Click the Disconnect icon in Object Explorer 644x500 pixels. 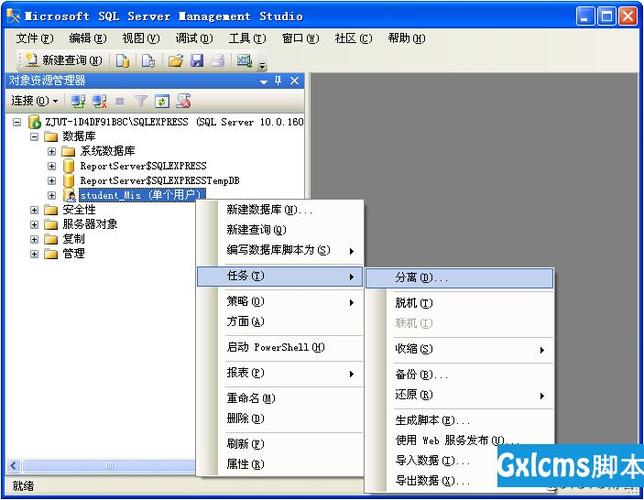99,101
